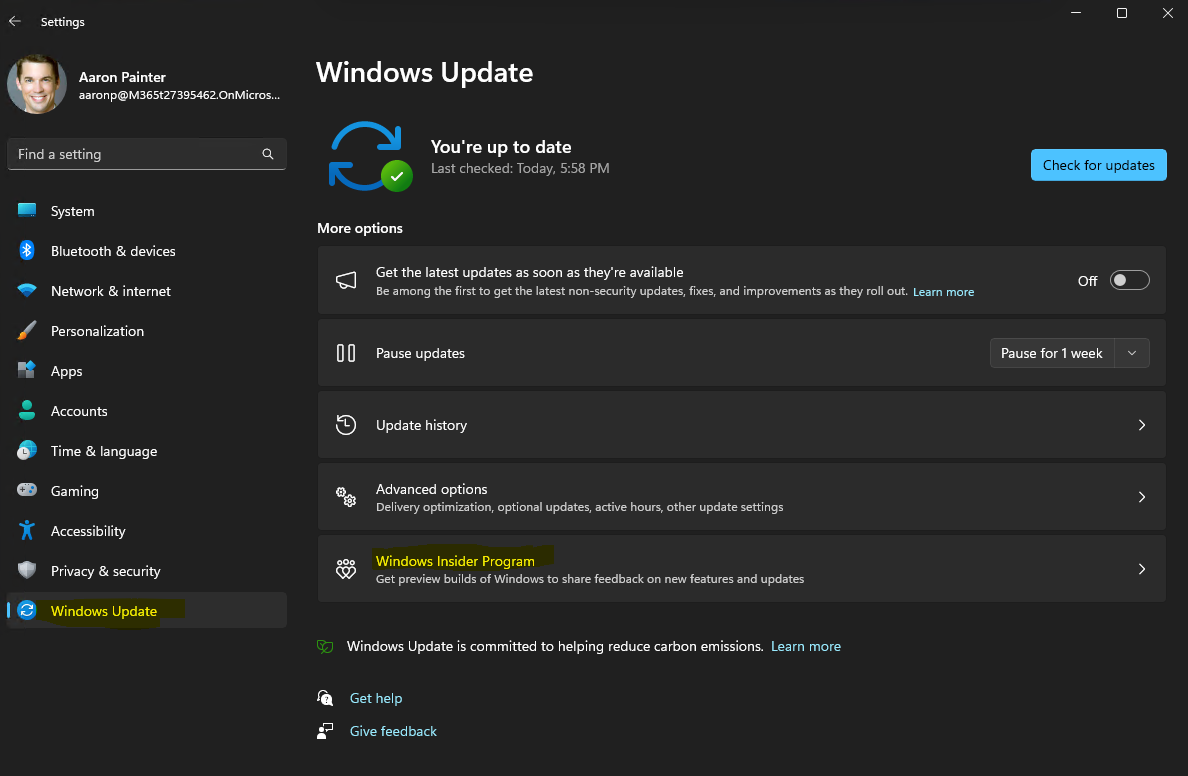1188x776 pixels.
Task: Open Network & internet settings
Action: pyautogui.click(x=147, y=291)
